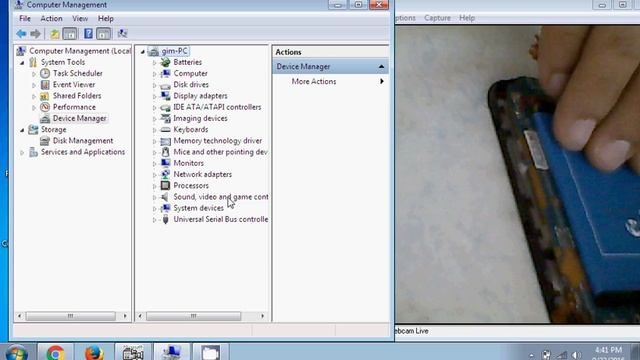The height and width of the screenshot is (360, 640).
Task: Open the View menu
Action: tap(80, 19)
